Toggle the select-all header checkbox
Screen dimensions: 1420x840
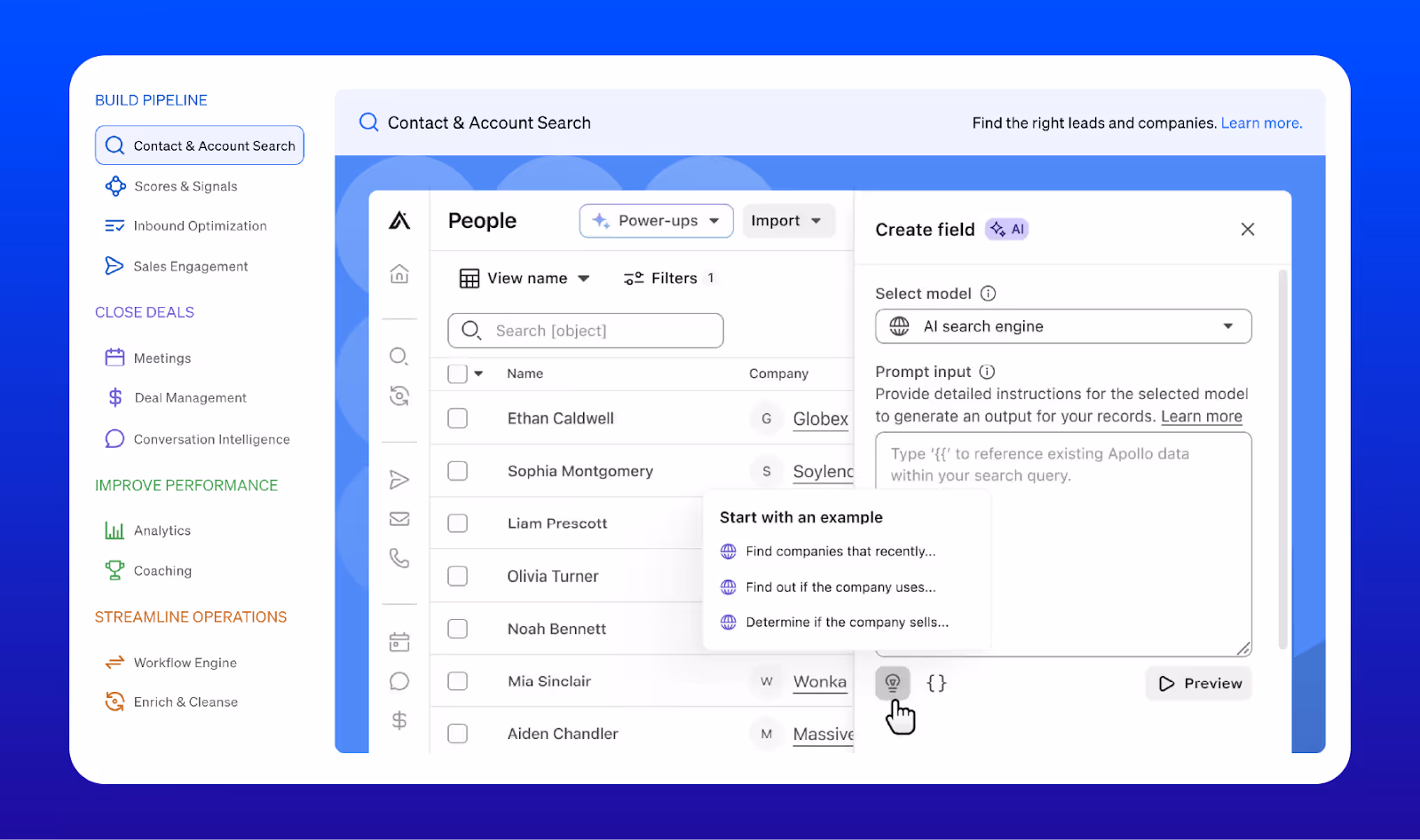point(458,373)
